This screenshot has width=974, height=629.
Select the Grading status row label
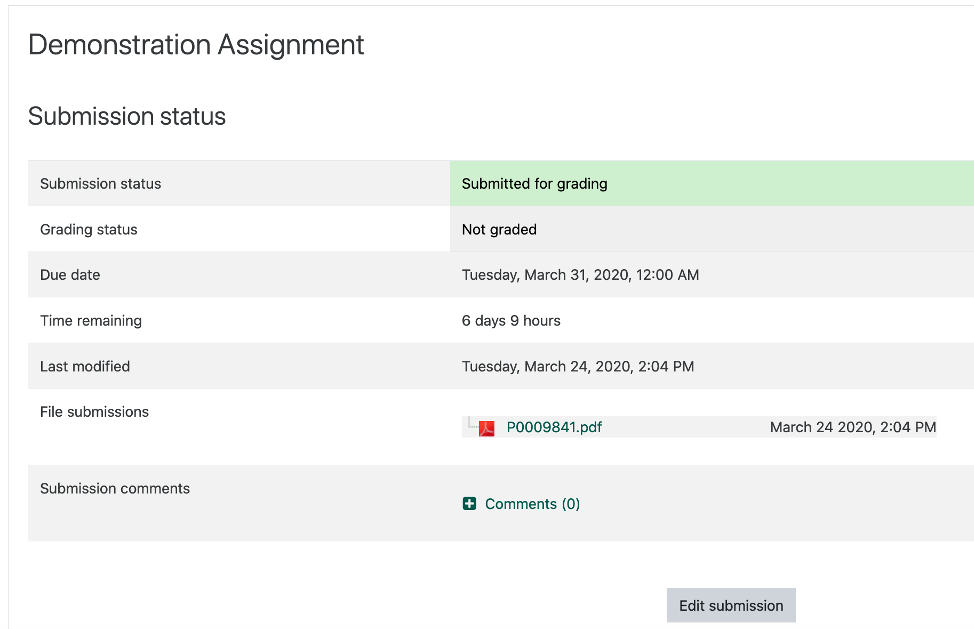click(x=89, y=230)
